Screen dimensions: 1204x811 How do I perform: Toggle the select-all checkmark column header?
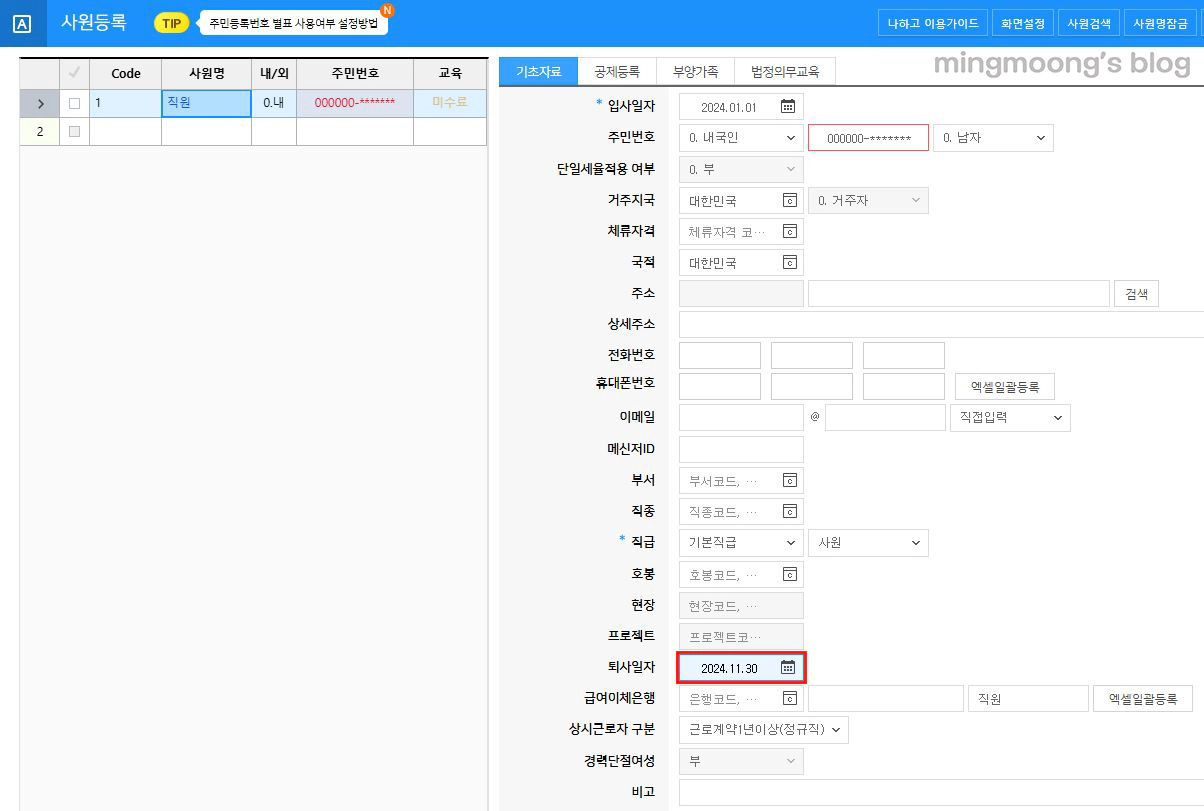coord(73,72)
